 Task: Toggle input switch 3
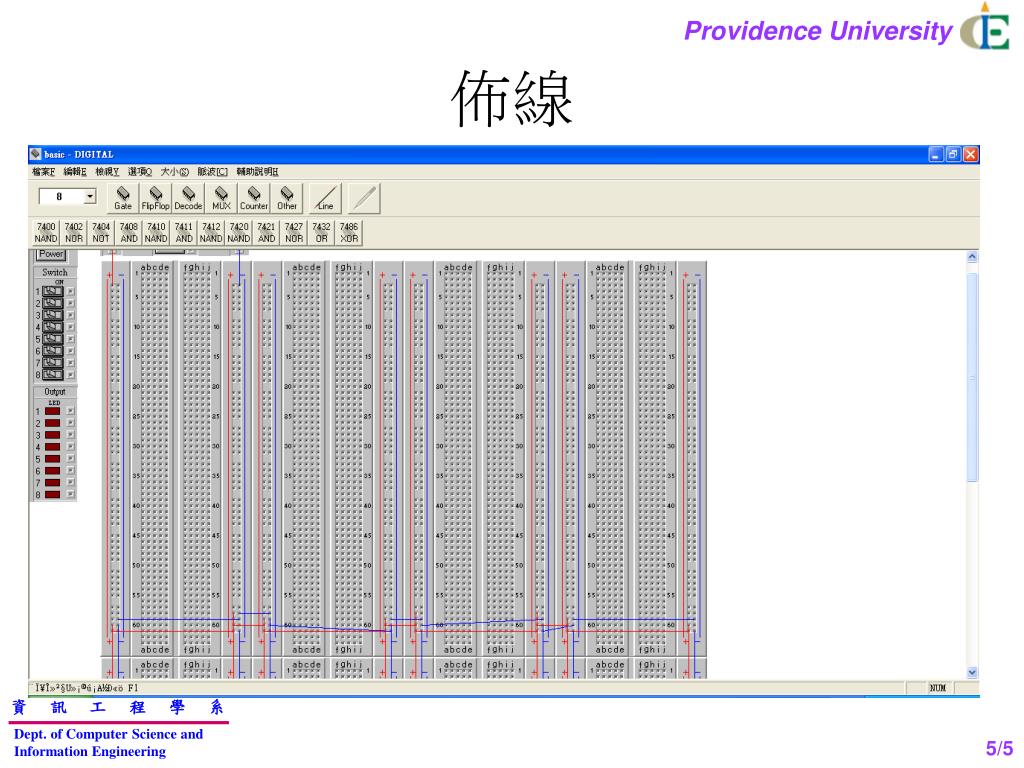point(53,315)
